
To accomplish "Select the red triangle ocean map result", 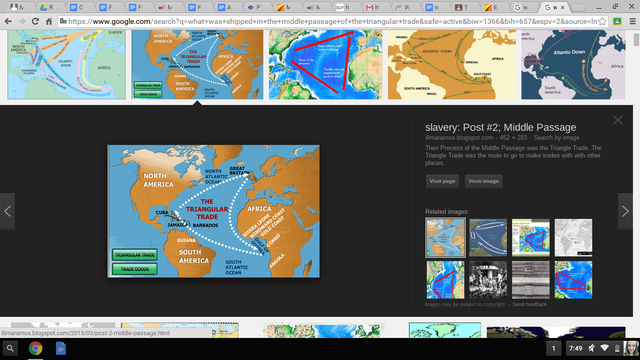I will pyautogui.click(x=325, y=64).
